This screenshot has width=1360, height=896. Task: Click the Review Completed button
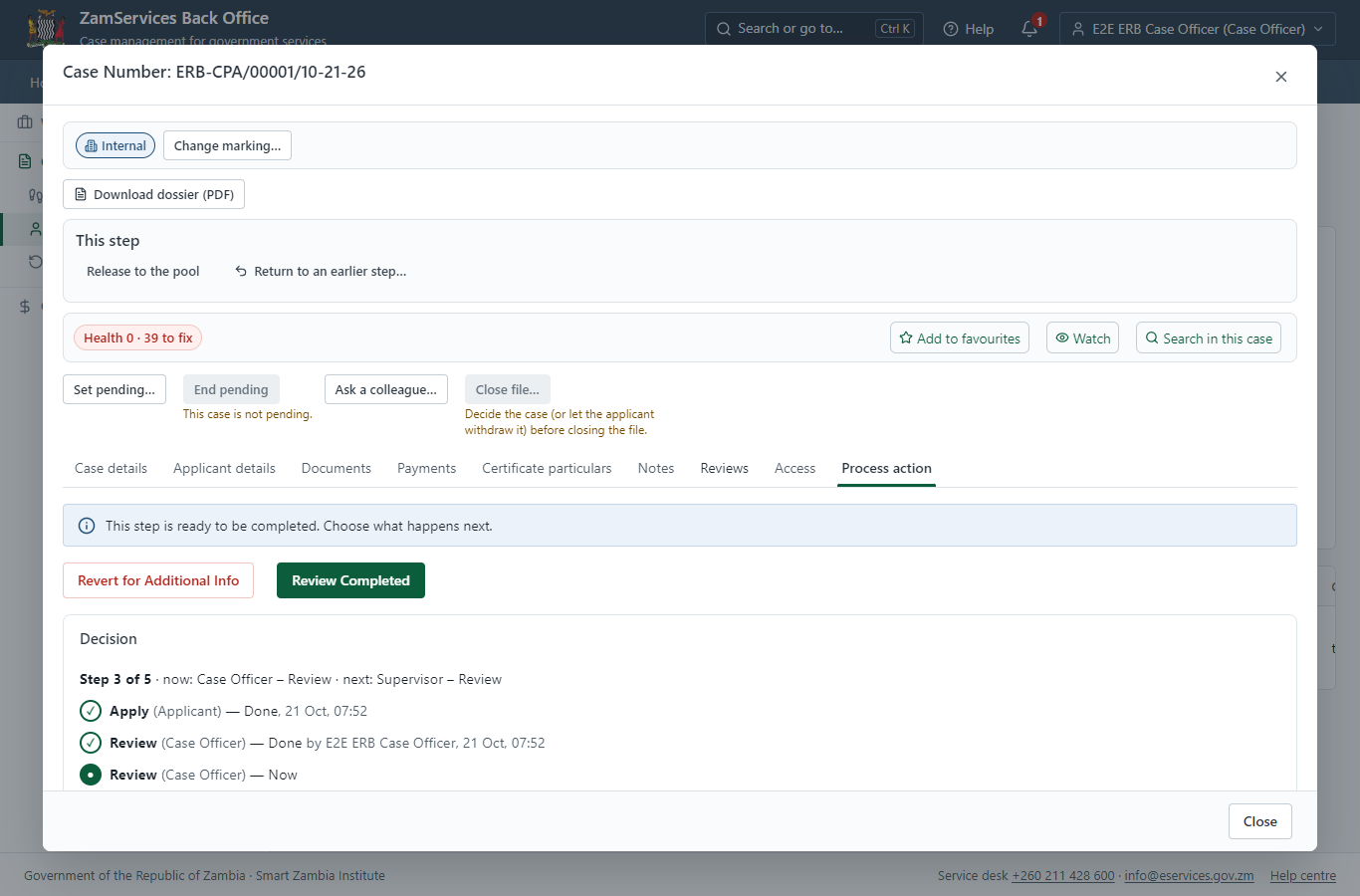click(350, 580)
